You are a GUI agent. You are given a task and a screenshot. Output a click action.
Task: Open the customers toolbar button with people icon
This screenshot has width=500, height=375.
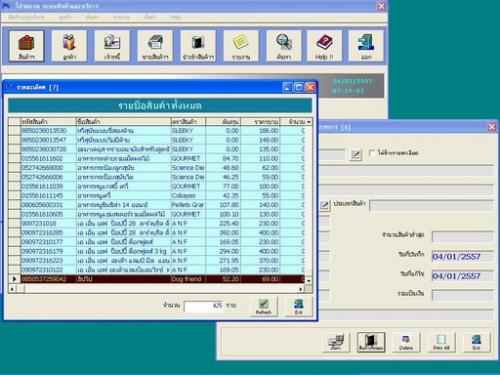click(69, 46)
